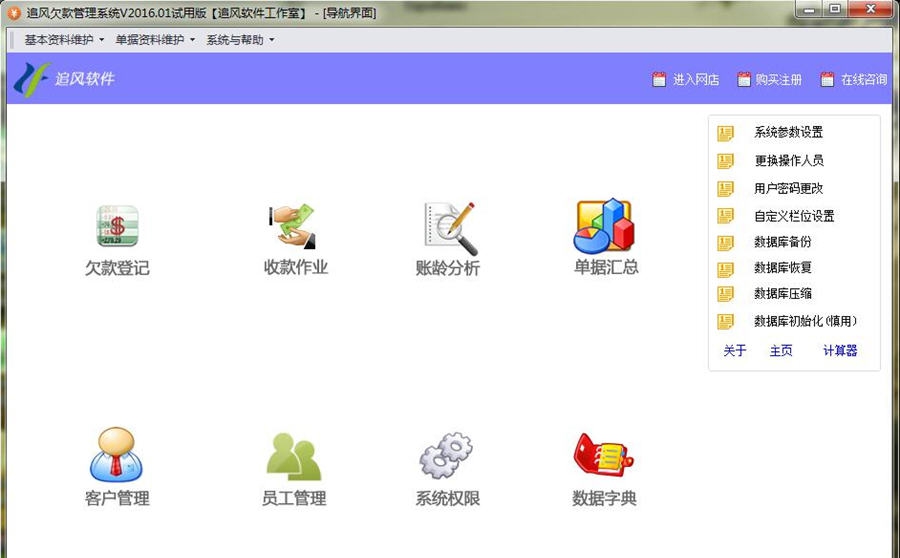Click the note icon beside 数据库初始化
The height and width of the screenshot is (558, 900).
click(x=726, y=321)
